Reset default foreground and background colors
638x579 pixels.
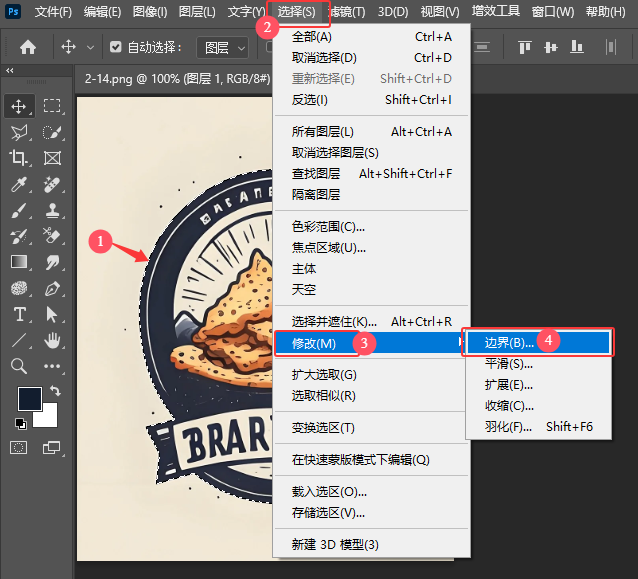[20, 424]
